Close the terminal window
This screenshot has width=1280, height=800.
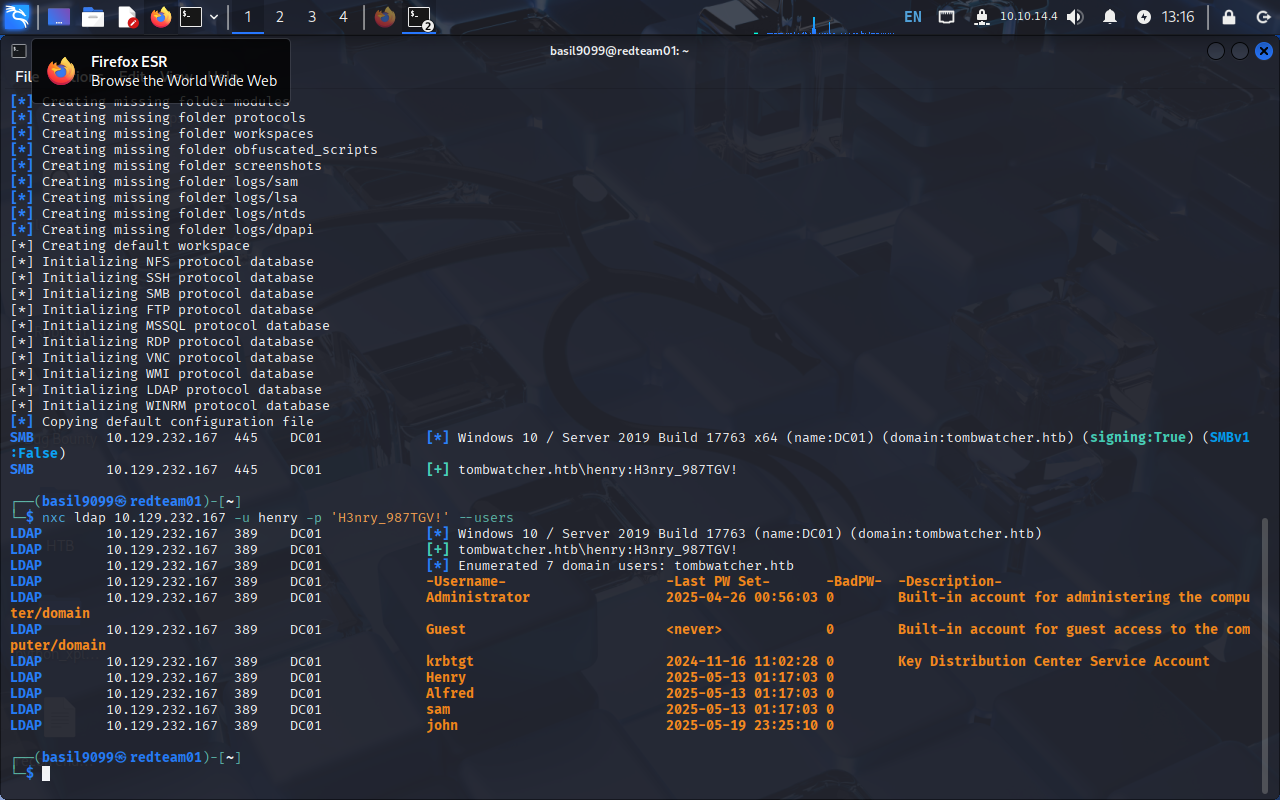[1264, 51]
